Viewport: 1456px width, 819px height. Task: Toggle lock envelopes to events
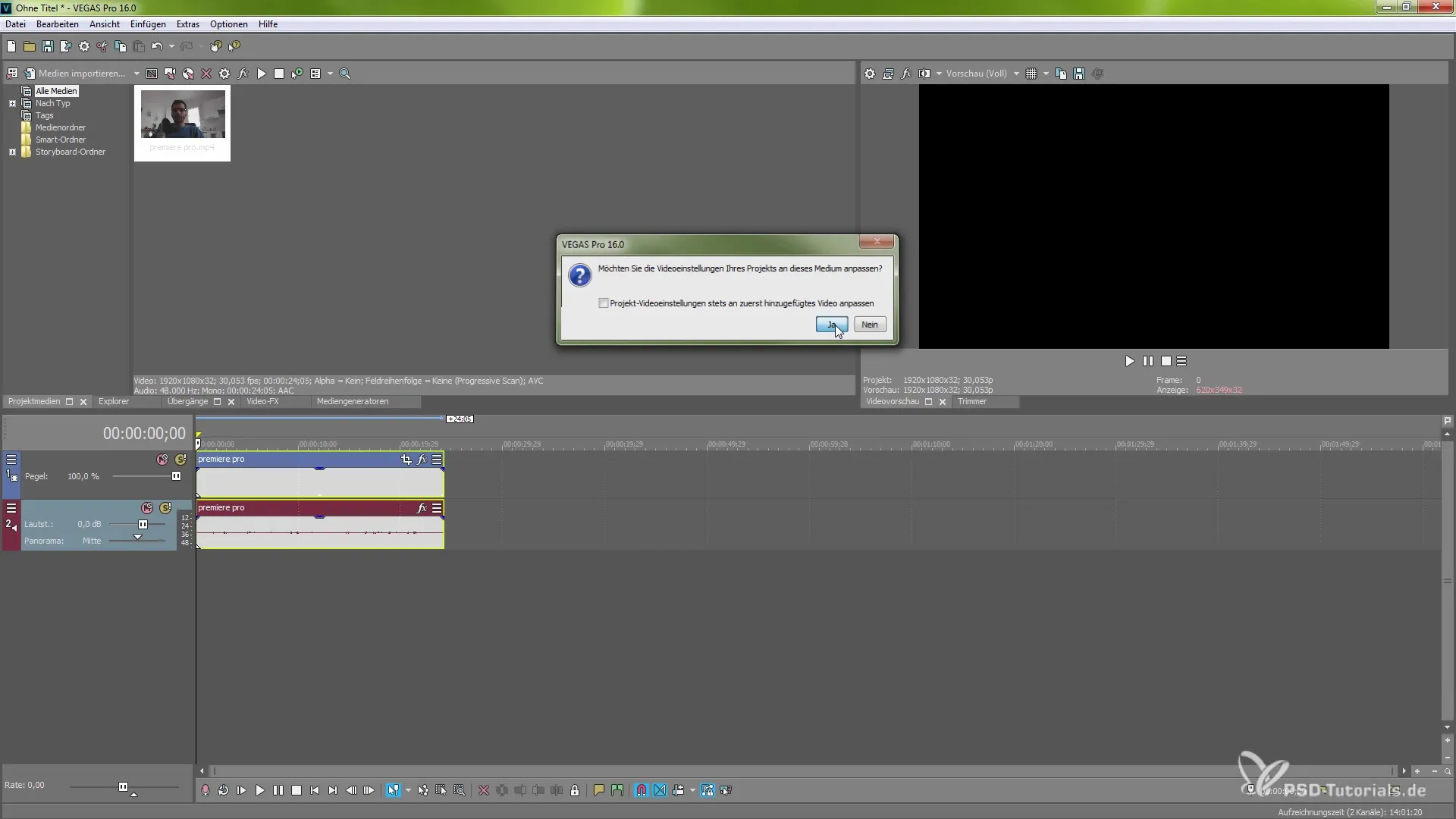(708, 790)
